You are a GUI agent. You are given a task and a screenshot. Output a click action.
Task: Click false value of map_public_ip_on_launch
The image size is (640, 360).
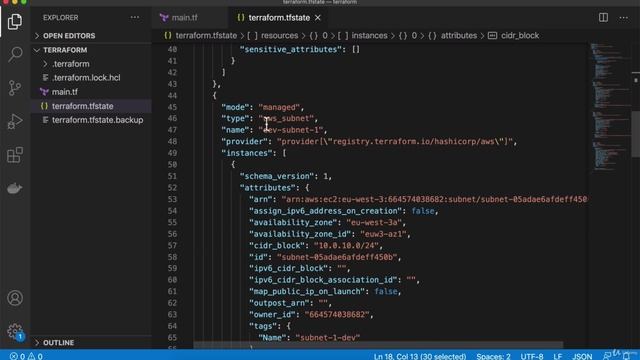[x=386, y=291]
